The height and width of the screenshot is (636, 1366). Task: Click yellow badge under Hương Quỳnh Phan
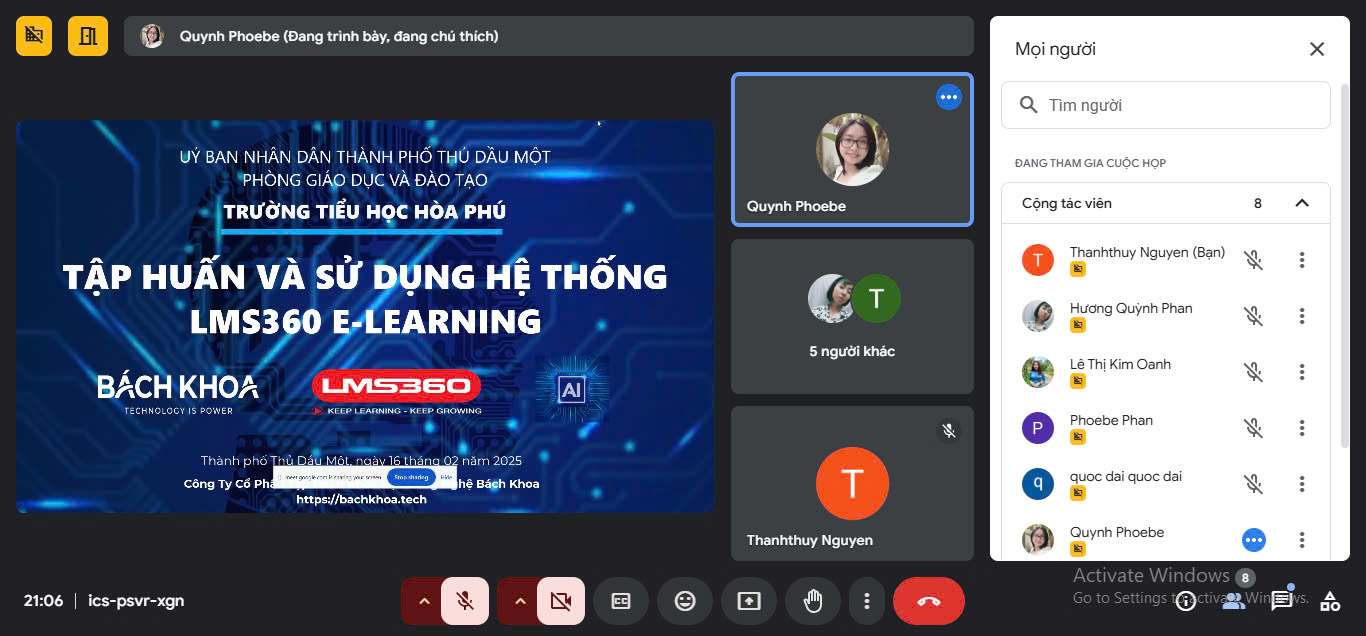[x=1078, y=325]
